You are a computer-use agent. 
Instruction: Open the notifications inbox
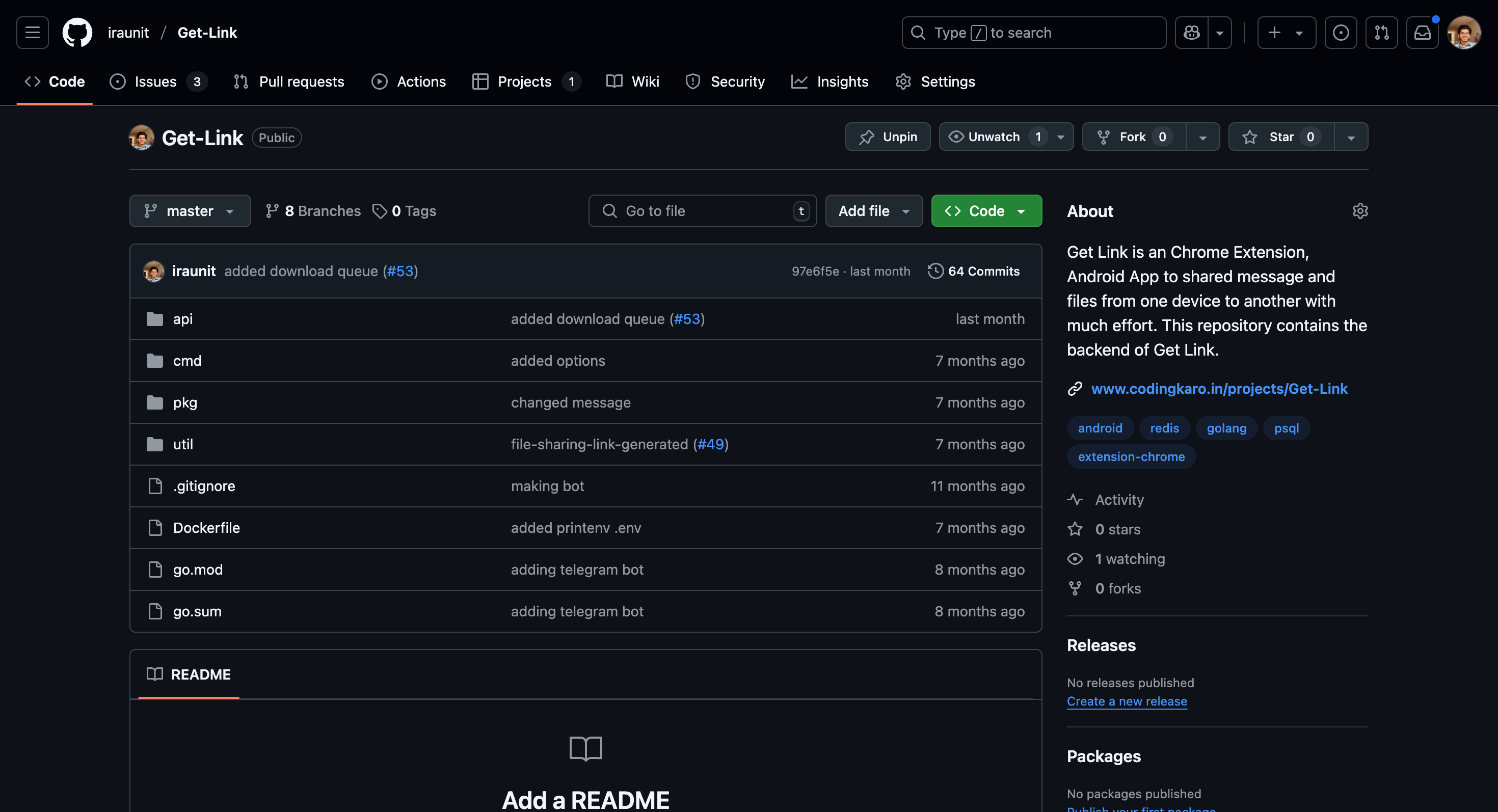click(x=1423, y=32)
